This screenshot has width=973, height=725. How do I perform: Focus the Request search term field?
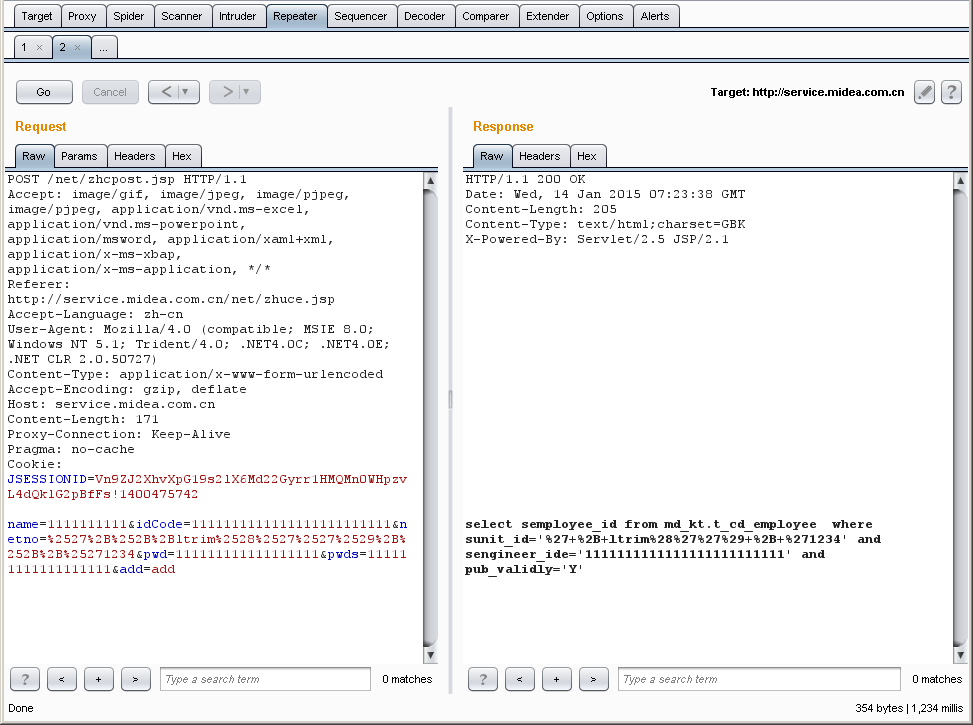pyautogui.click(x=266, y=679)
